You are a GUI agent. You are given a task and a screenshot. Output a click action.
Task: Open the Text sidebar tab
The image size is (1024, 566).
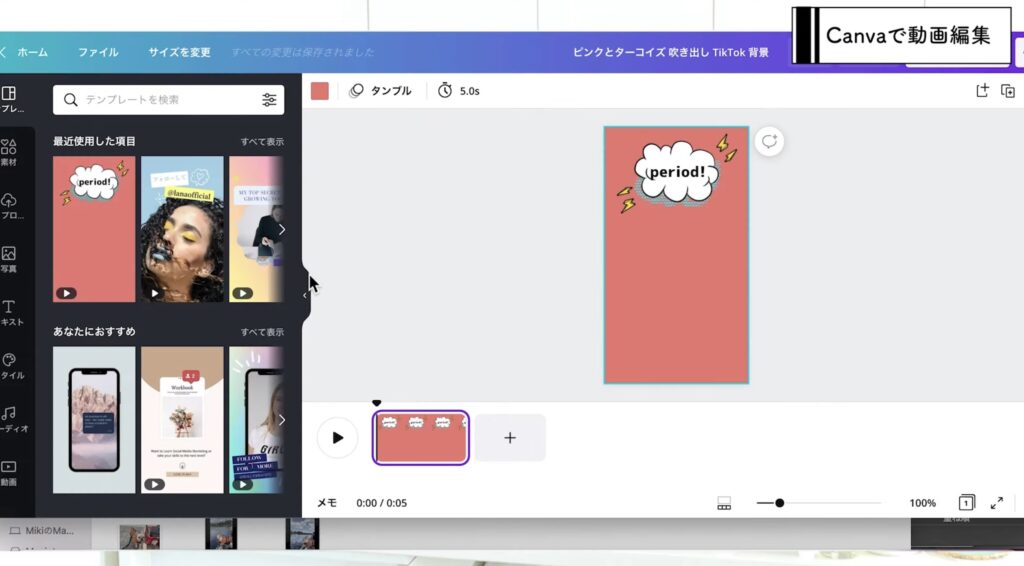click(x=10, y=313)
